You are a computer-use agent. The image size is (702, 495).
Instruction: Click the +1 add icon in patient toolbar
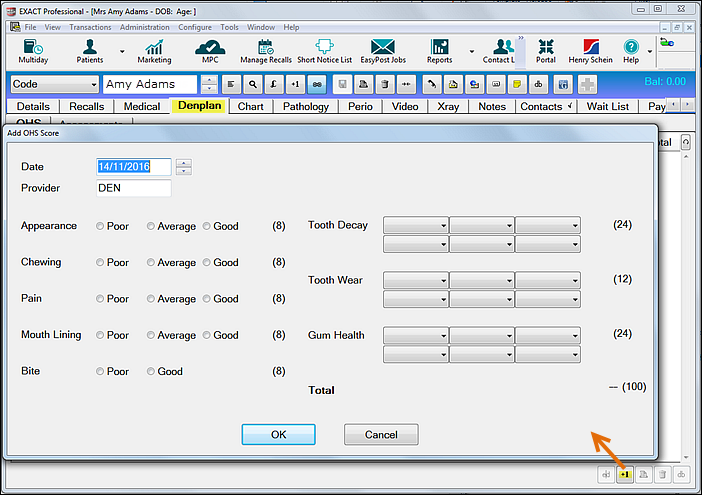pyautogui.click(x=295, y=84)
